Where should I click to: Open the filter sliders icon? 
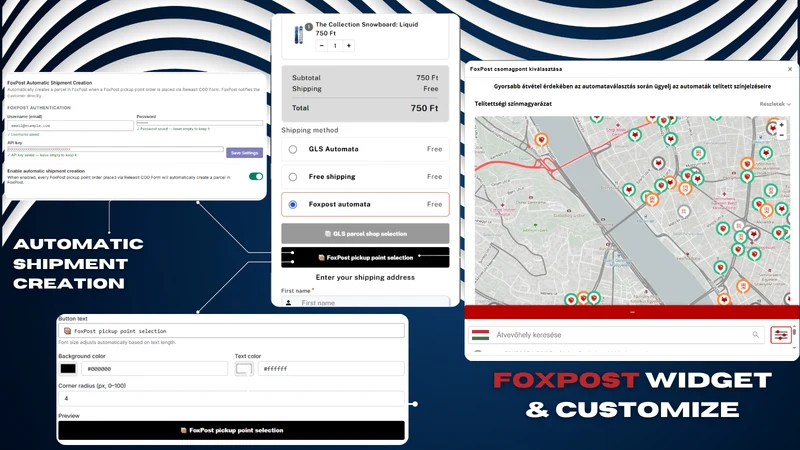pyautogui.click(x=781, y=335)
